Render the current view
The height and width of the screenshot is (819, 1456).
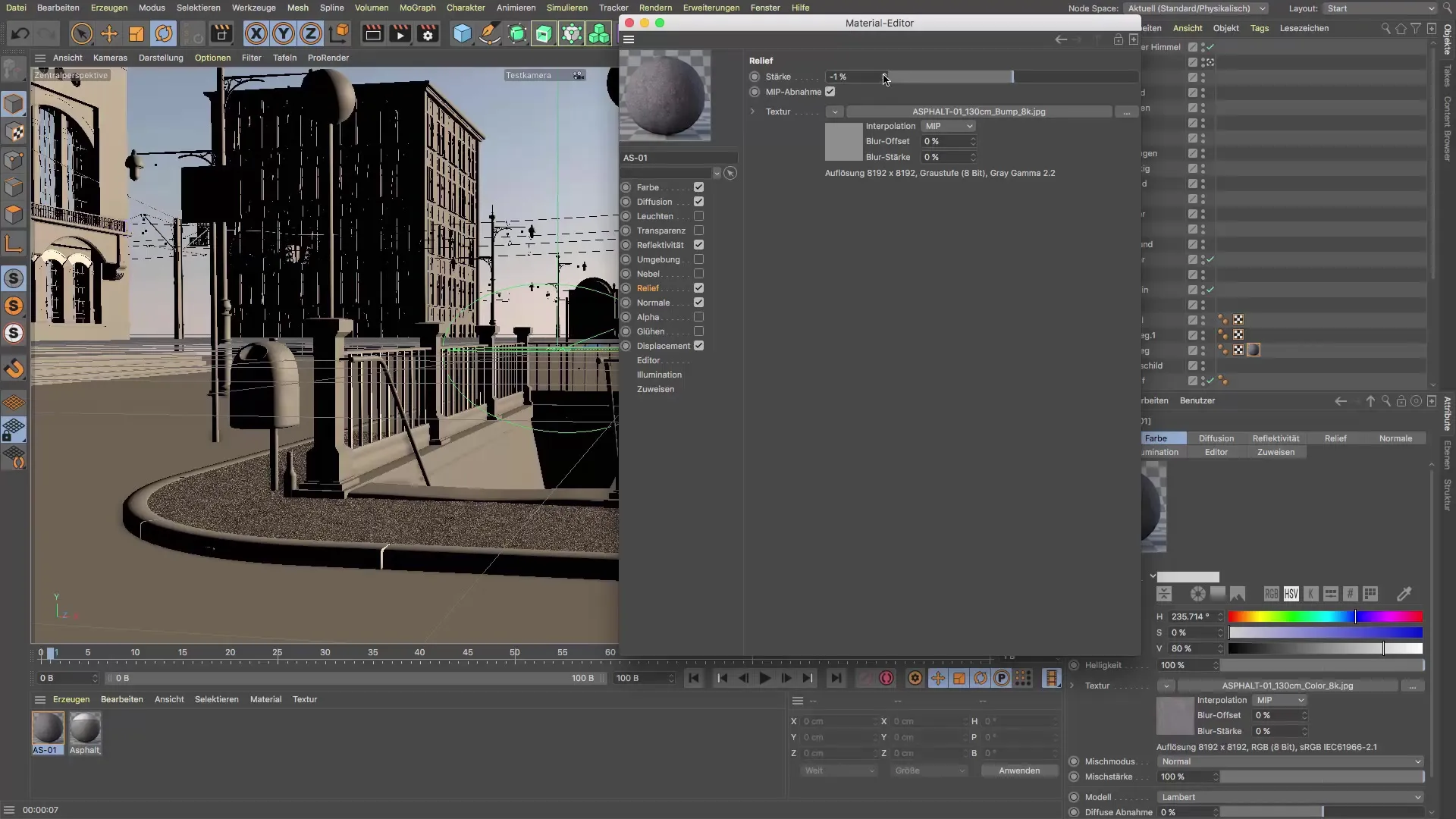(x=373, y=33)
